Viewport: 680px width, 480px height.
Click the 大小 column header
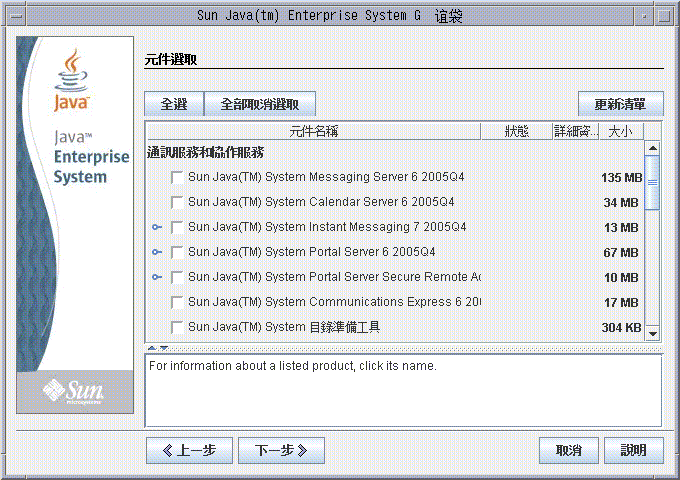[621, 131]
